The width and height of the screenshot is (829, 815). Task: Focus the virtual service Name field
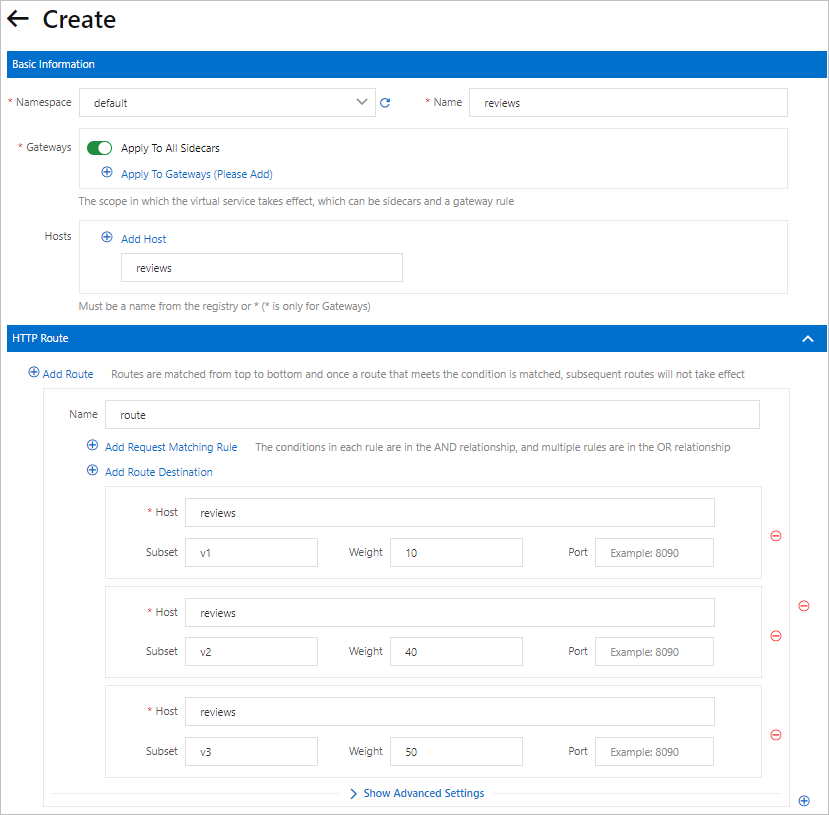tap(628, 103)
